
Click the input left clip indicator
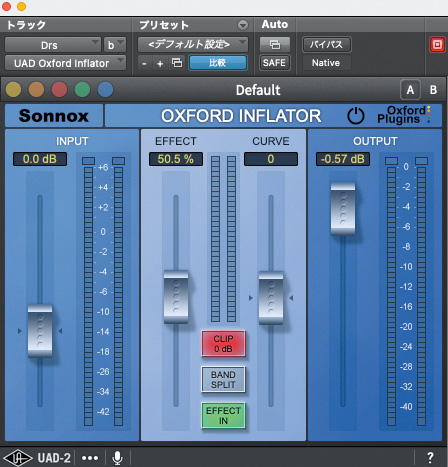88,161
